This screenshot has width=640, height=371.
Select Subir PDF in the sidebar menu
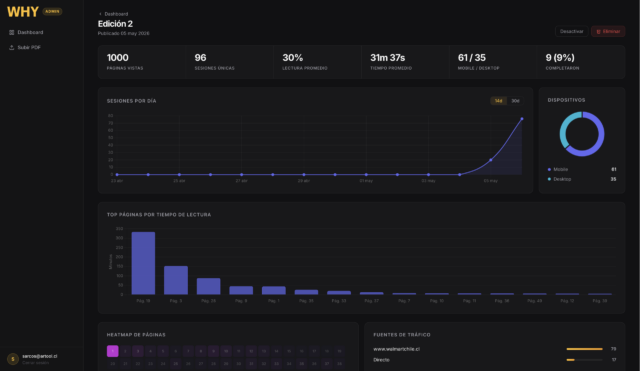tap(29, 47)
